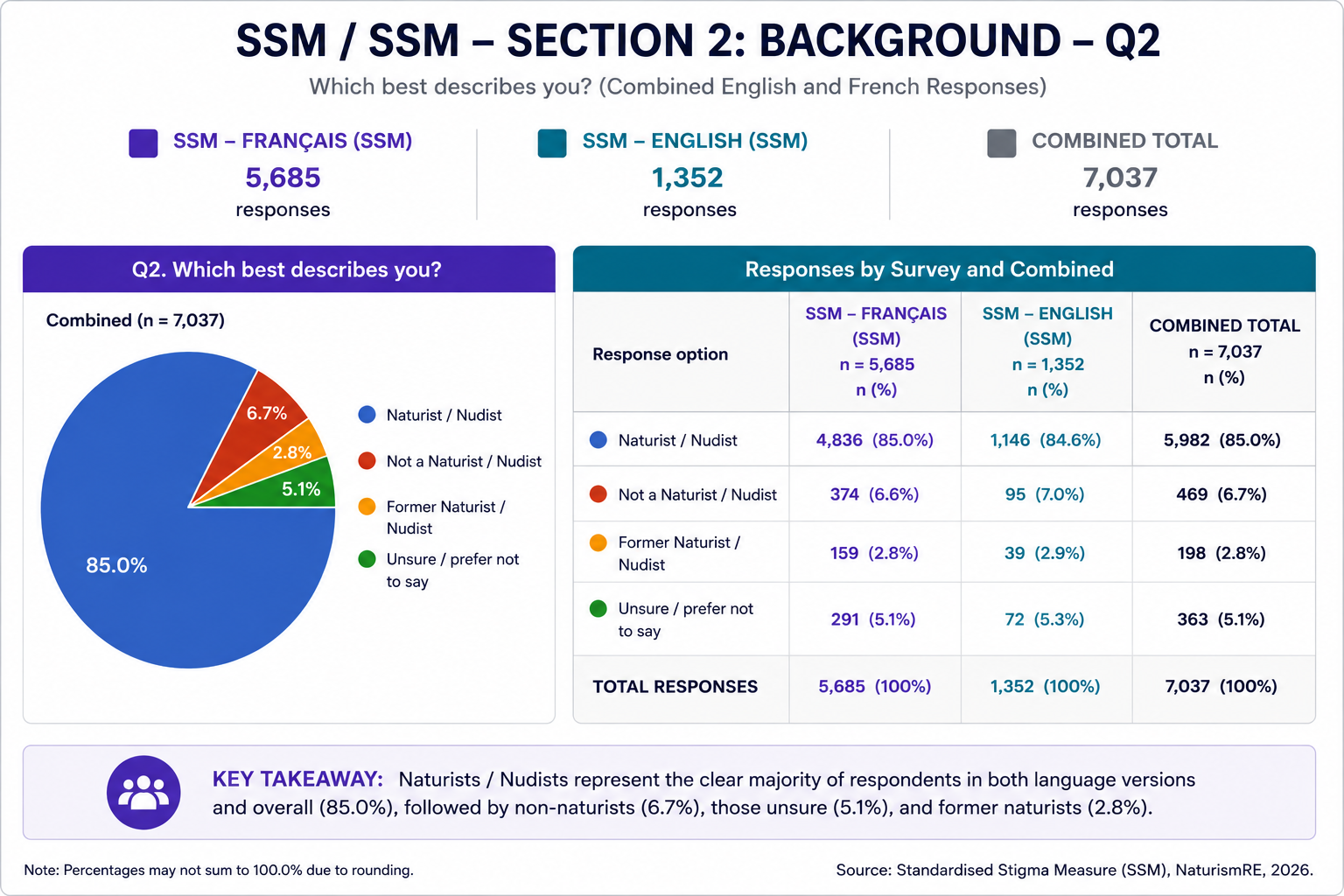Click the subtitle about Combined English and French Responses
This screenshot has width=1344, height=896.
(x=678, y=87)
